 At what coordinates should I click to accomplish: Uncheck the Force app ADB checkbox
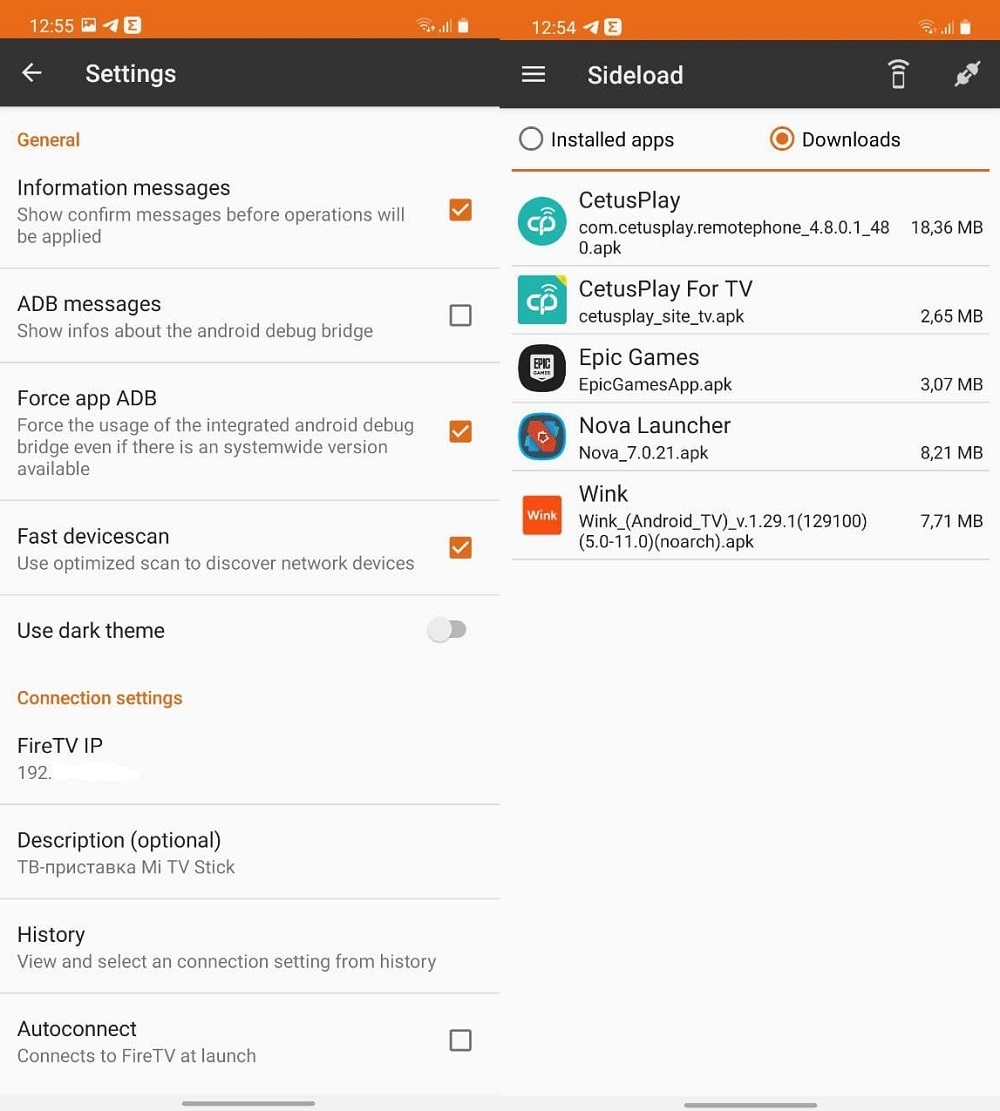tap(461, 432)
